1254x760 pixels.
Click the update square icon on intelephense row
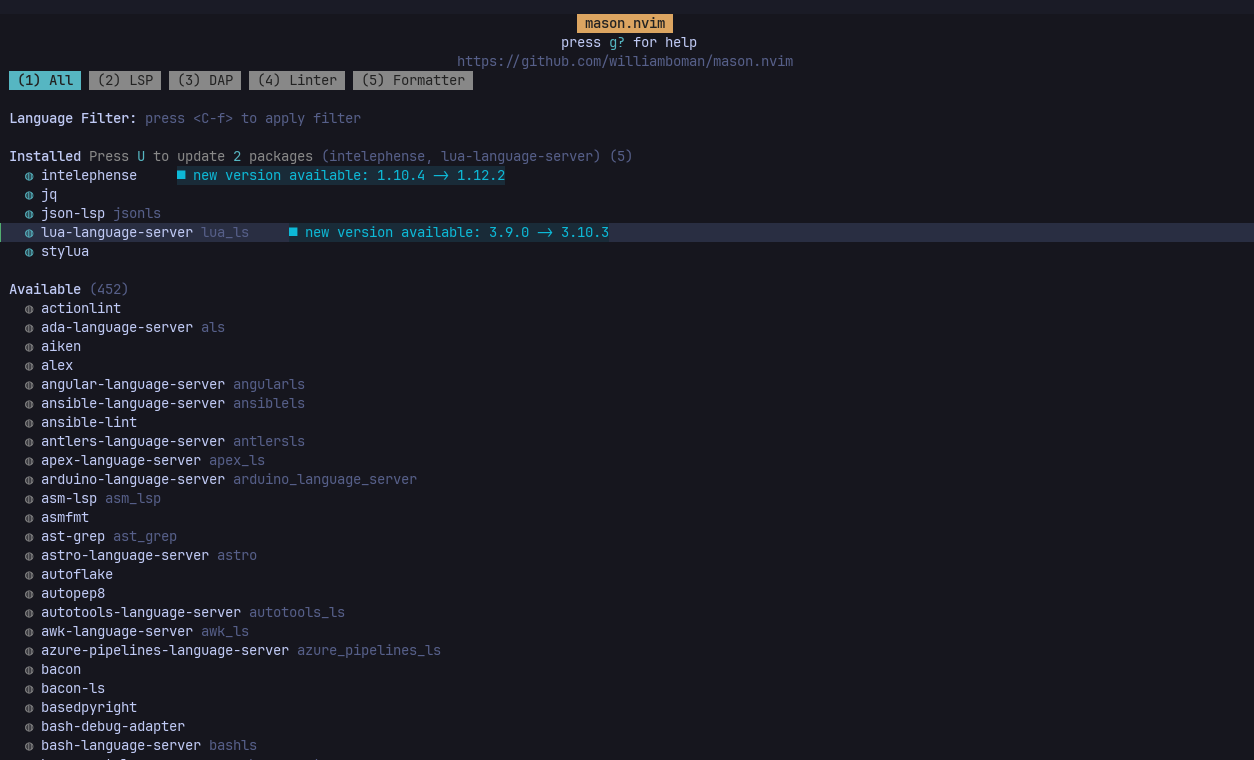click(x=181, y=175)
